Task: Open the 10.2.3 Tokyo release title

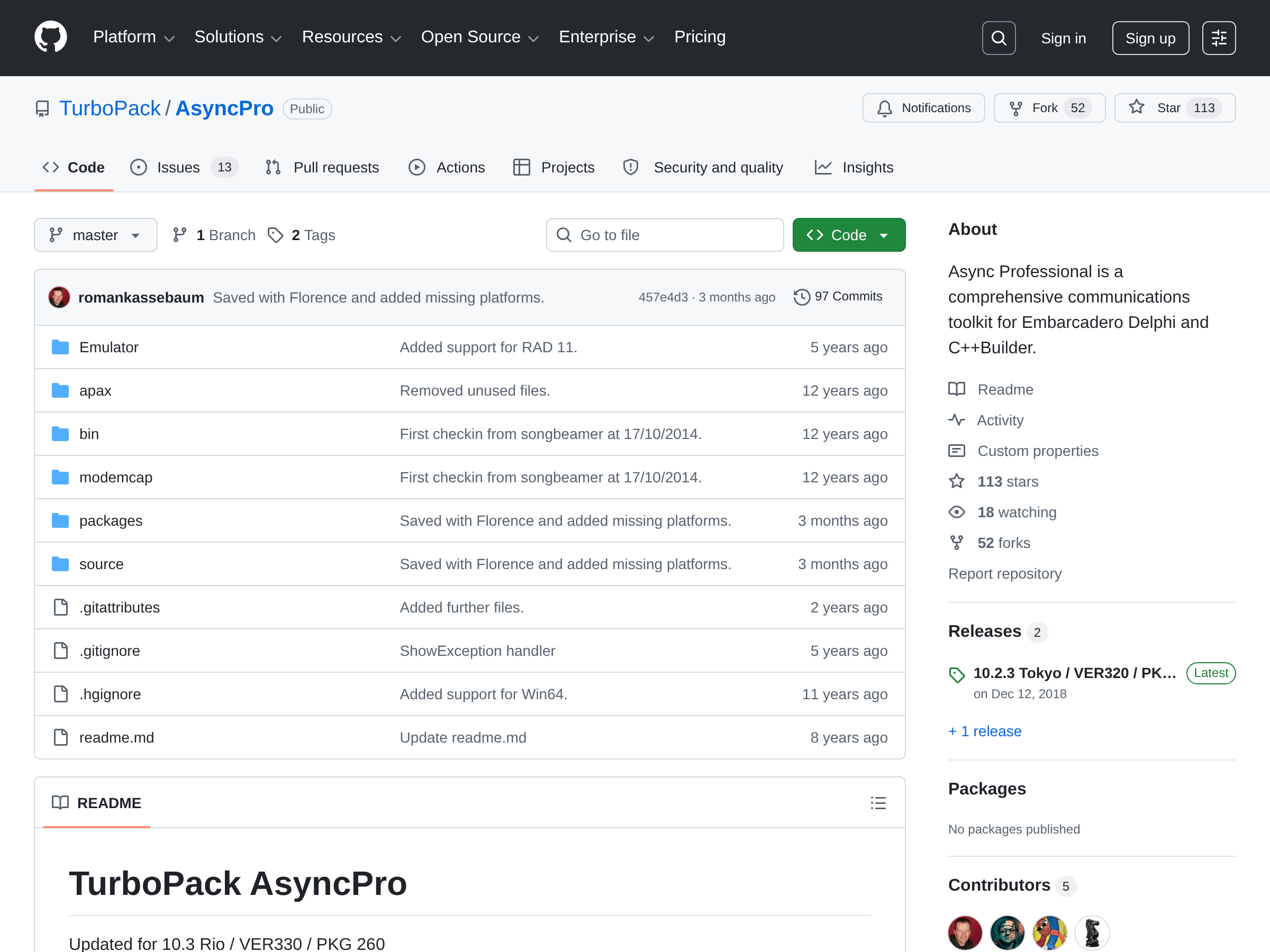Action: [x=1074, y=673]
